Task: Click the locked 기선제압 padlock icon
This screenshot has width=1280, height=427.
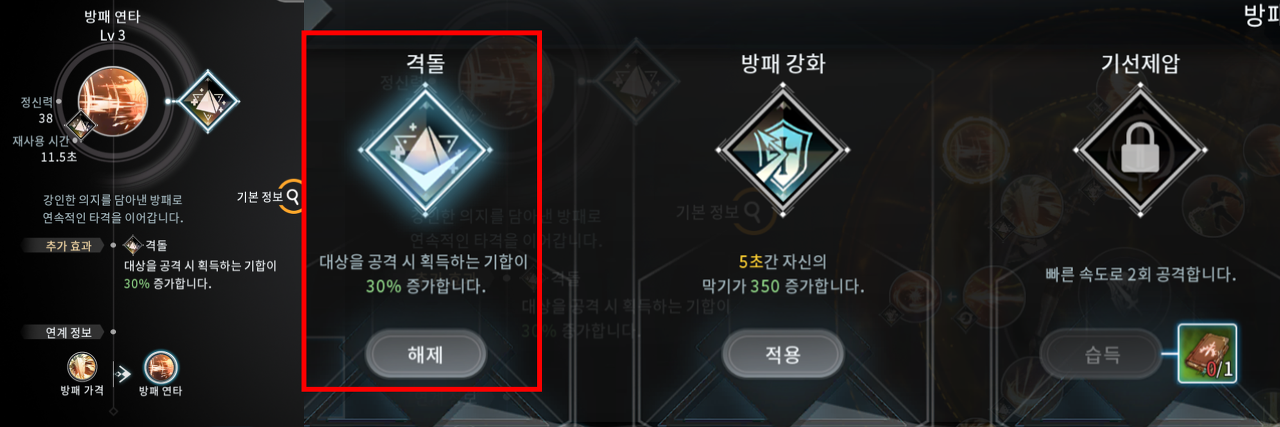Action: (x=1141, y=153)
